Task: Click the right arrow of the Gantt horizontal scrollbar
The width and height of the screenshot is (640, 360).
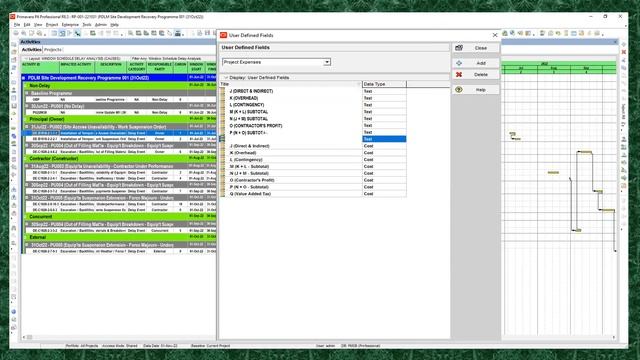Action: [613, 337]
